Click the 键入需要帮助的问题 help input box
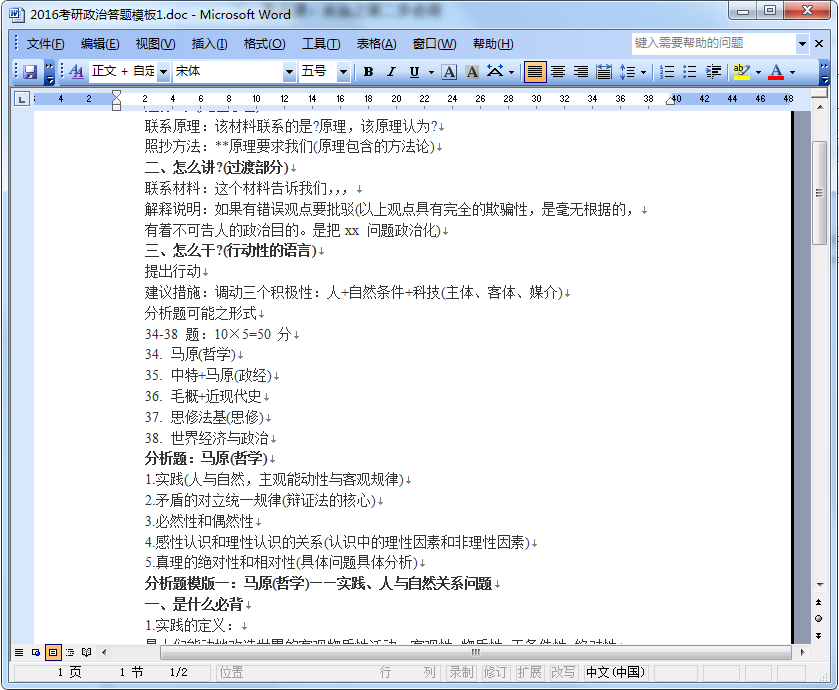 pos(714,43)
